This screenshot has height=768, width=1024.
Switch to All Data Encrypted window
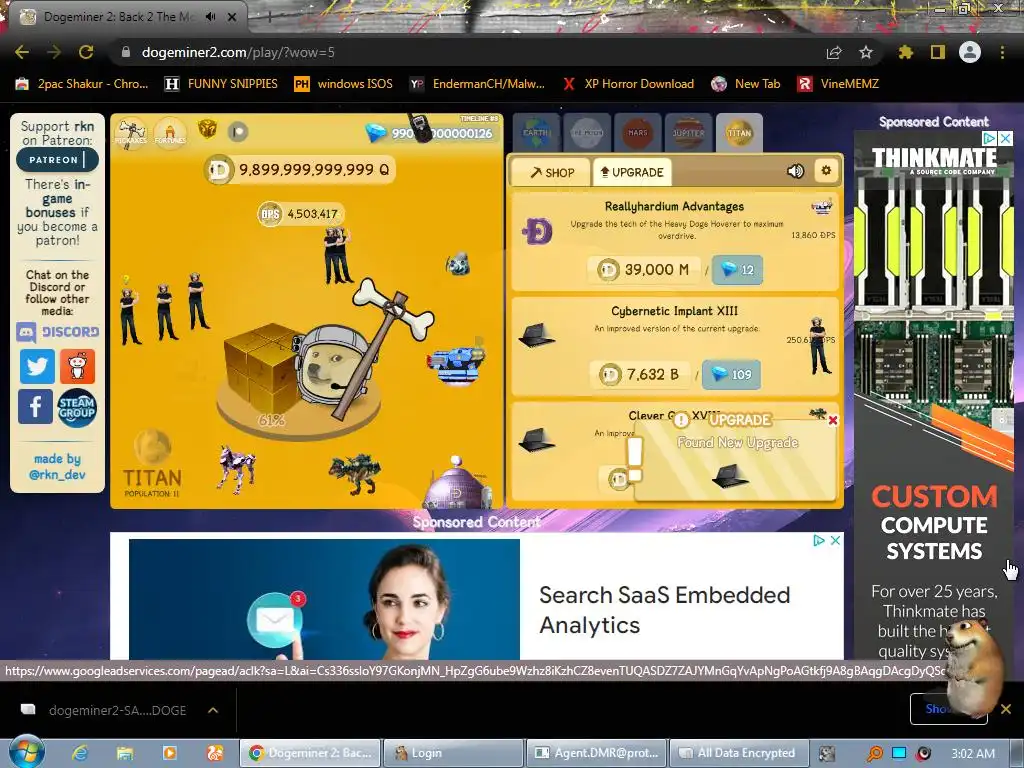pyautogui.click(x=739, y=753)
